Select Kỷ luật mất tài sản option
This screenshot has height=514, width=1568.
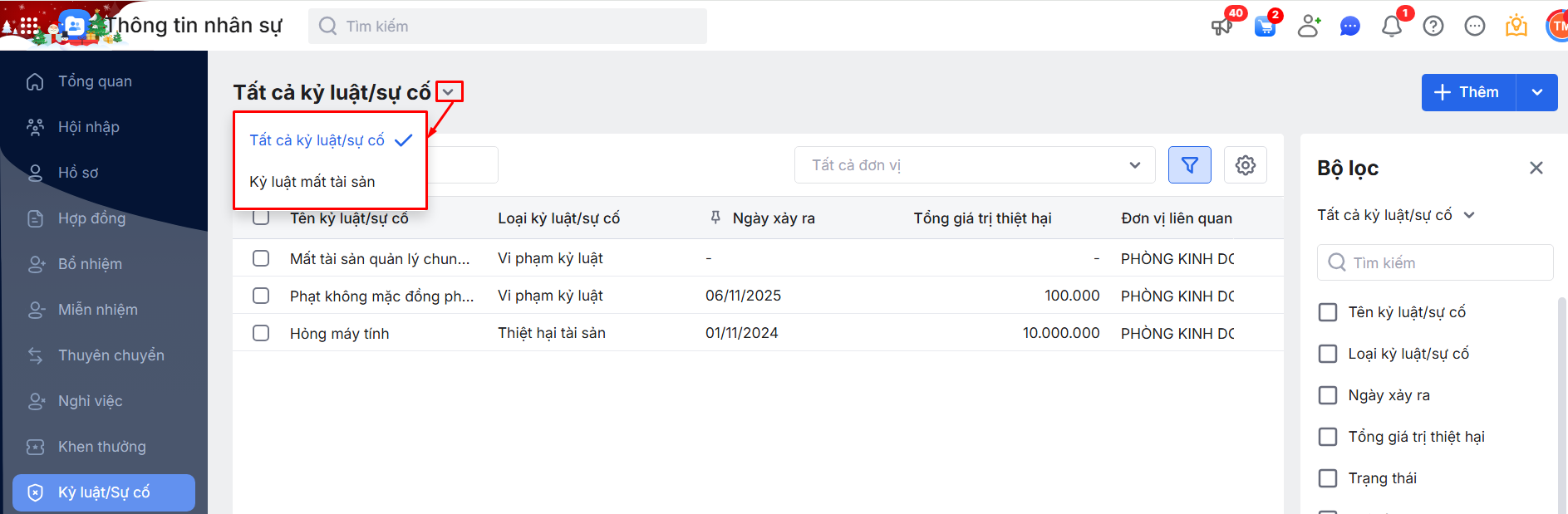click(312, 182)
